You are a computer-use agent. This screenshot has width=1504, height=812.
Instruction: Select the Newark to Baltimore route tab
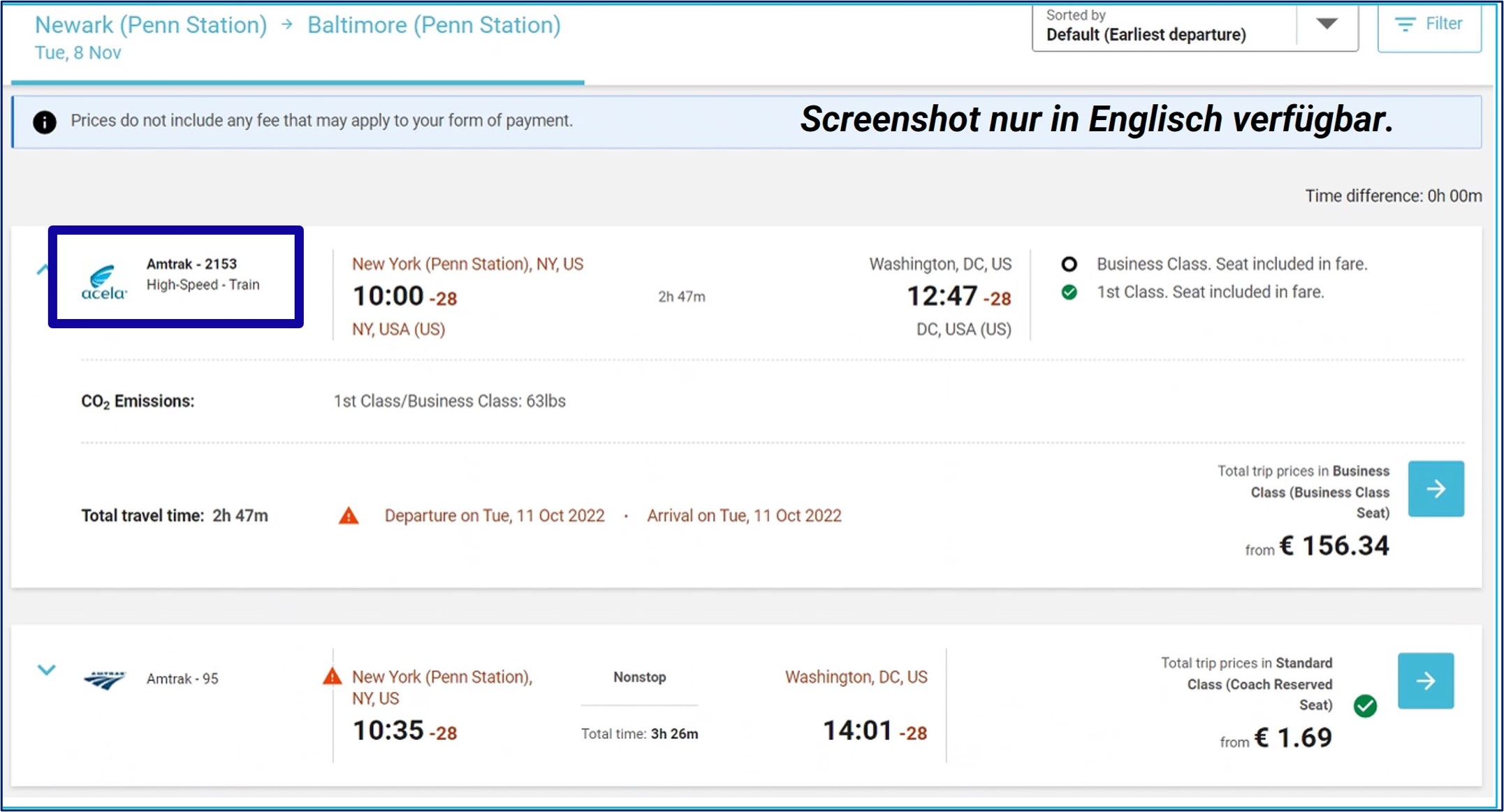(298, 26)
